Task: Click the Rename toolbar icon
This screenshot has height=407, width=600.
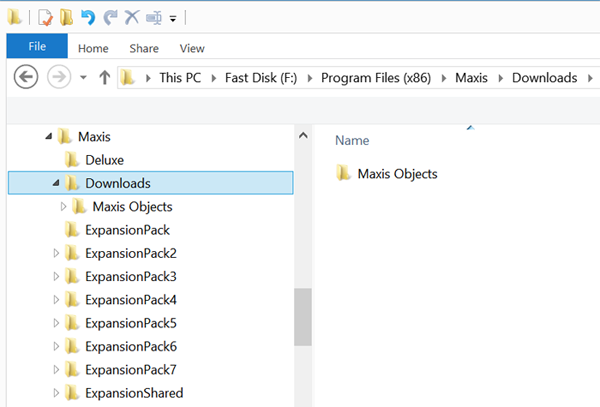Action: click(x=154, y=18)
